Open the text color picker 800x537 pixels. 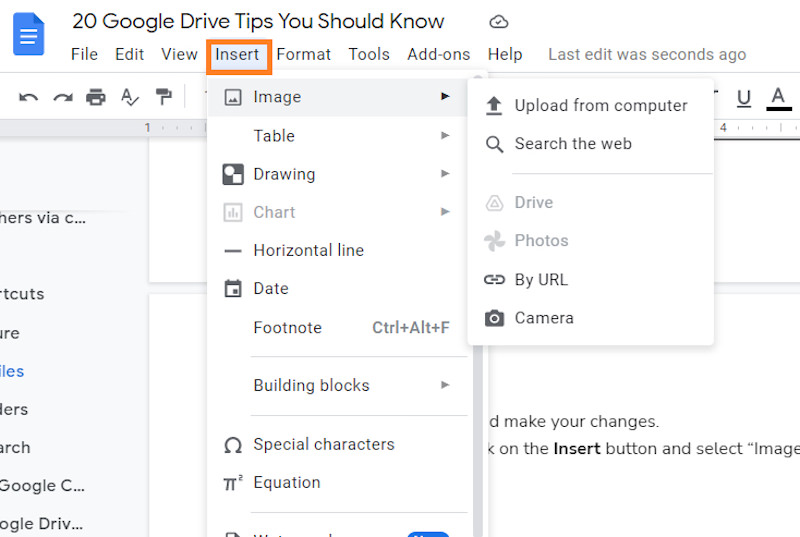(x=779, y=98)
